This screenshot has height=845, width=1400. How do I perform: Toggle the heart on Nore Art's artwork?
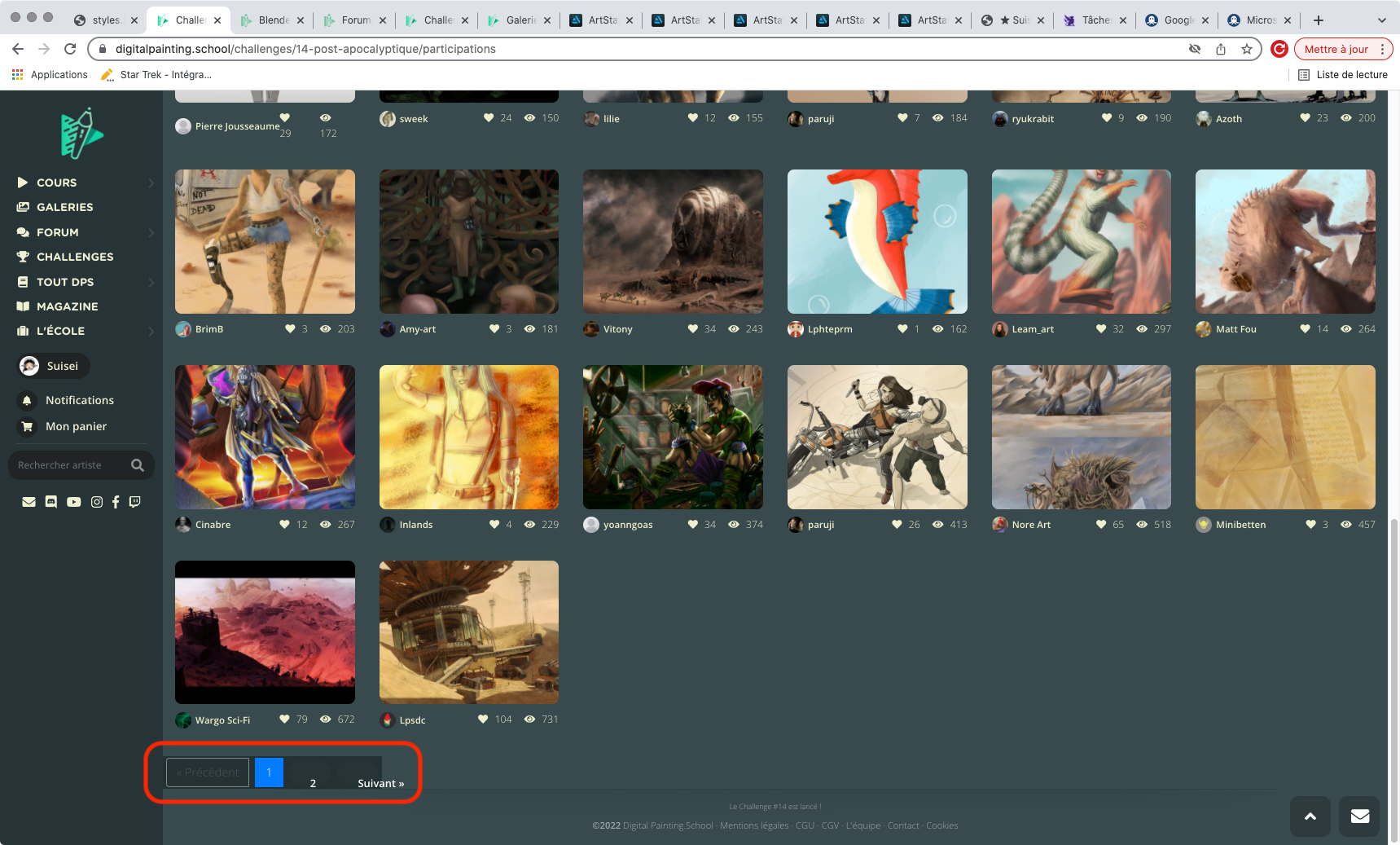pos(1101,525)
